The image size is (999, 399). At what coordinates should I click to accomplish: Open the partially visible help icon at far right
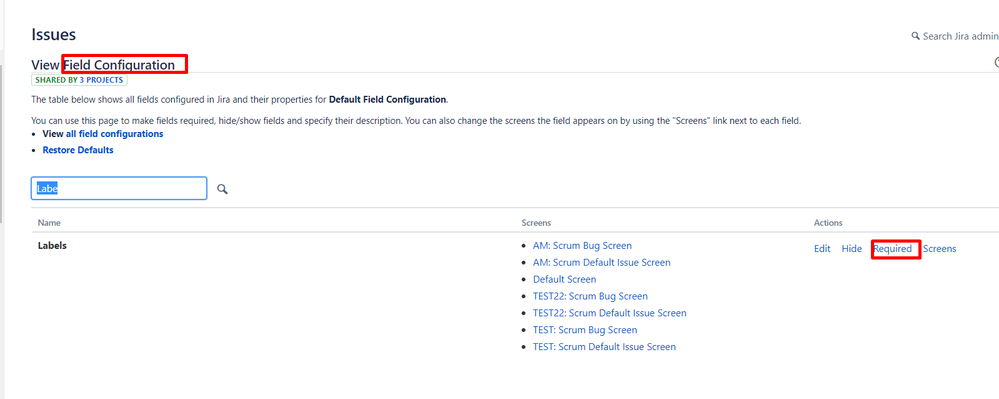[x=996, y=62]
